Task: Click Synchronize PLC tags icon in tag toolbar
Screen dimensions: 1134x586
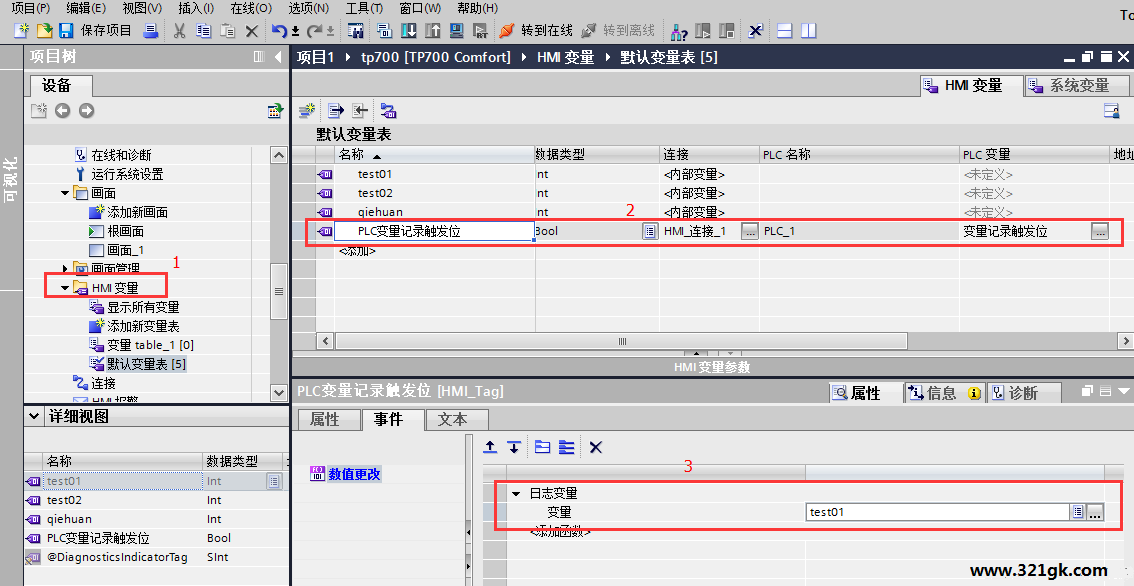Action: tap(388, 111)
